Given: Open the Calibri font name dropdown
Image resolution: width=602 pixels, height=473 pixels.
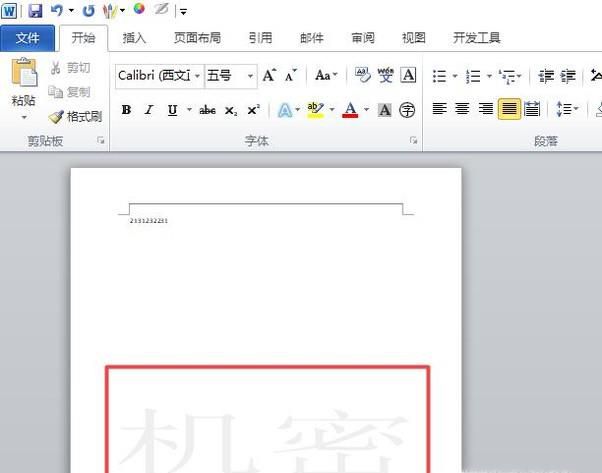Looking at the screenshot, I should (197, 76).
